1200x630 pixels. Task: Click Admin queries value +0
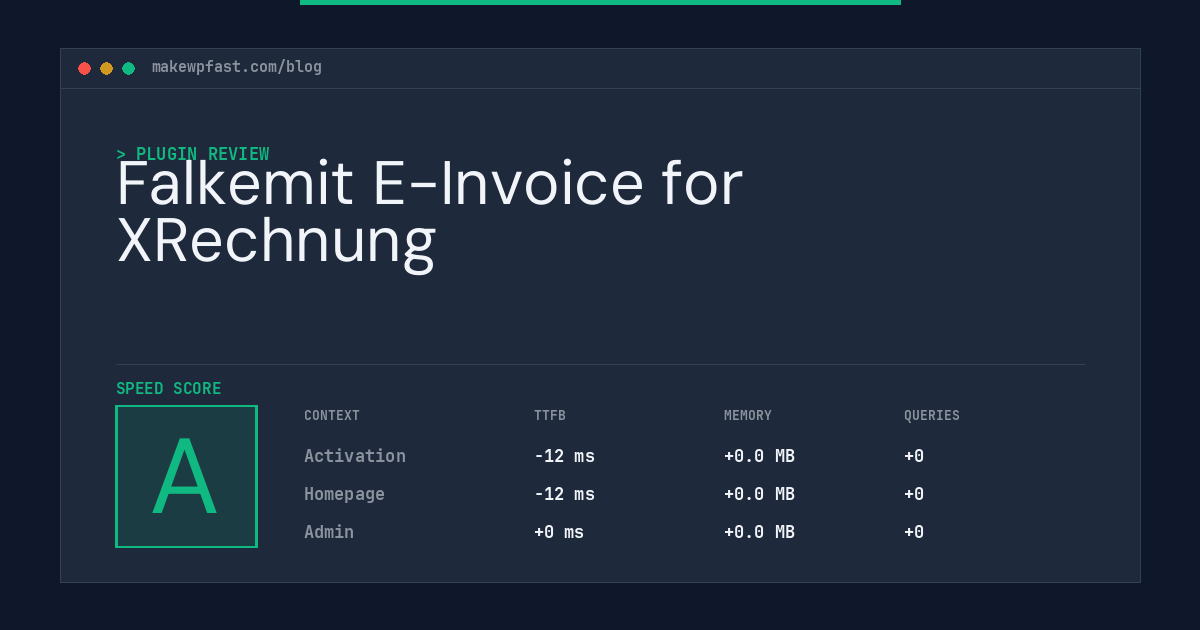pos(914,532)
